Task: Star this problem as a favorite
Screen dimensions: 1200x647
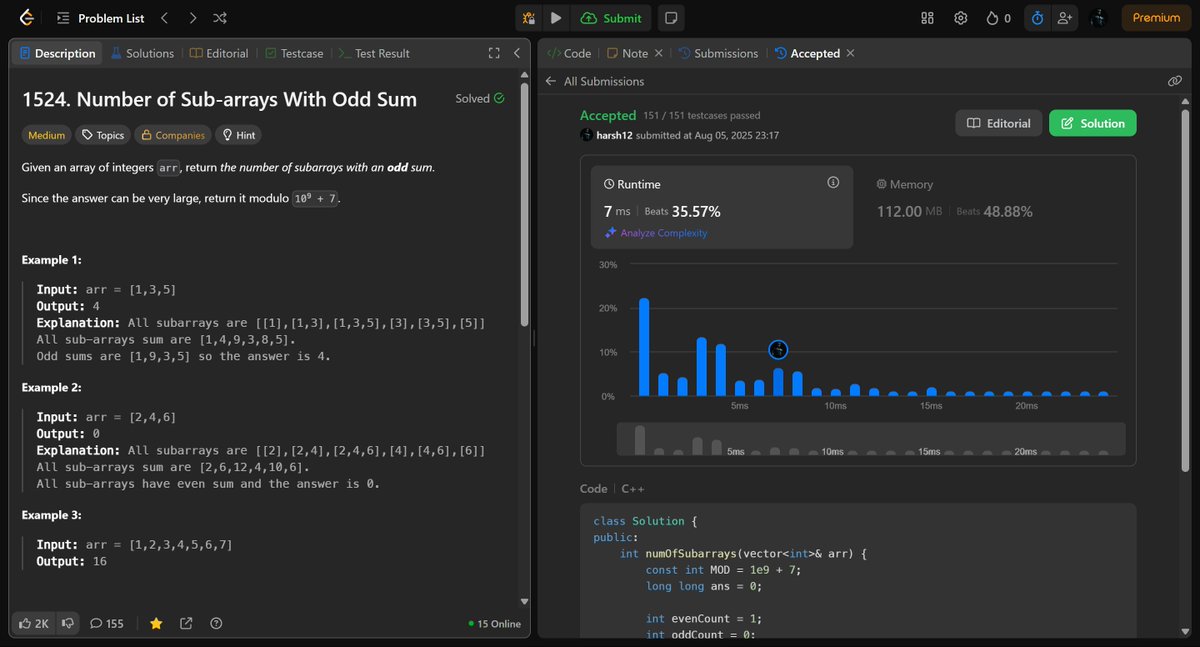Action: tap(156, 622)
